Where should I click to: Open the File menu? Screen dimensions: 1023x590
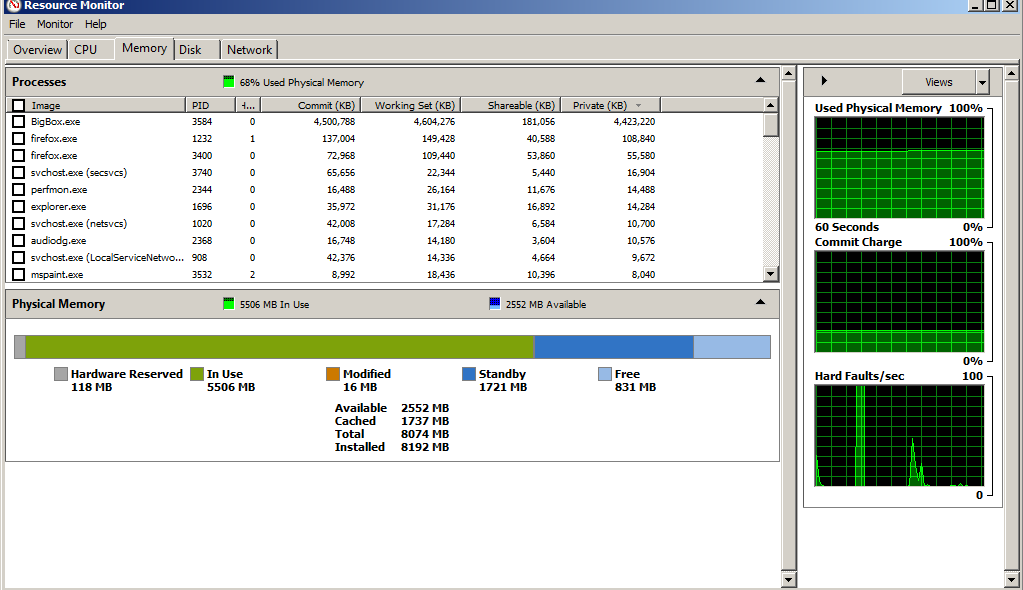(17, 24)
